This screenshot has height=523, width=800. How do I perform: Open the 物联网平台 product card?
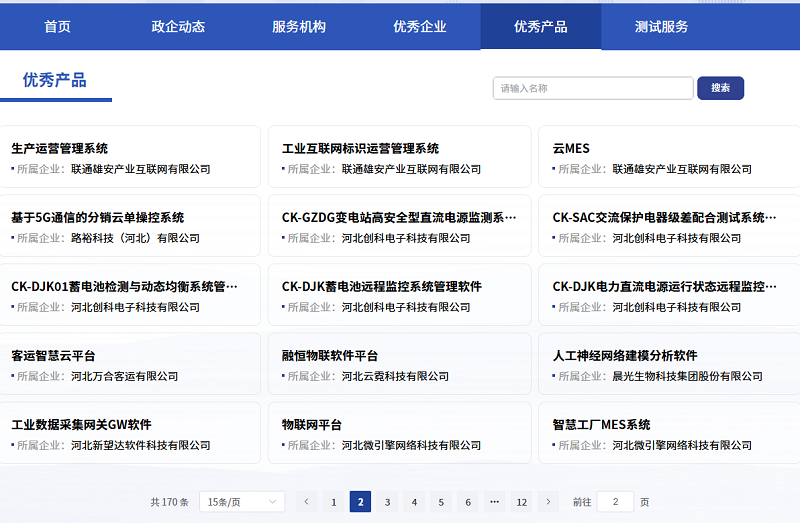[399, 433]
